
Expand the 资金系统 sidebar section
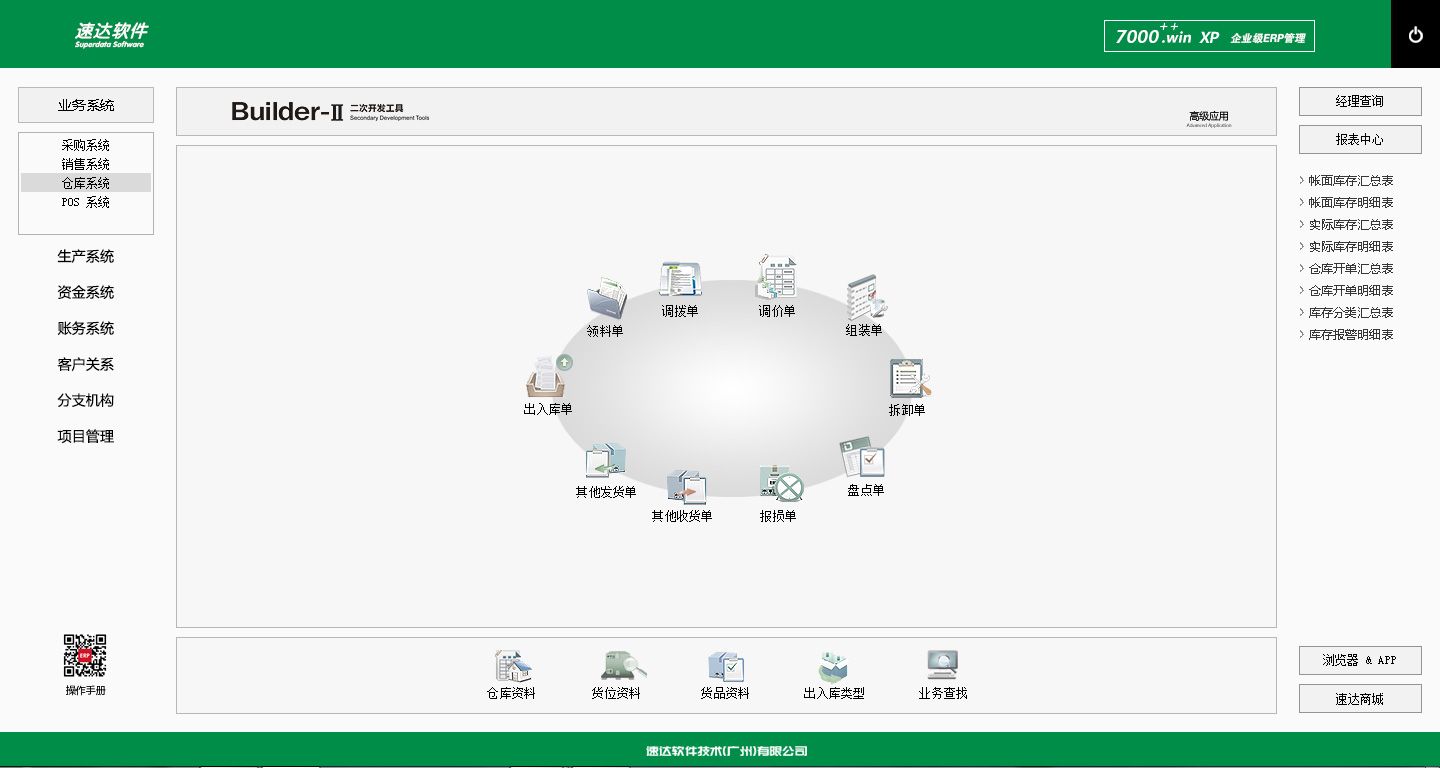pos(86,293)
